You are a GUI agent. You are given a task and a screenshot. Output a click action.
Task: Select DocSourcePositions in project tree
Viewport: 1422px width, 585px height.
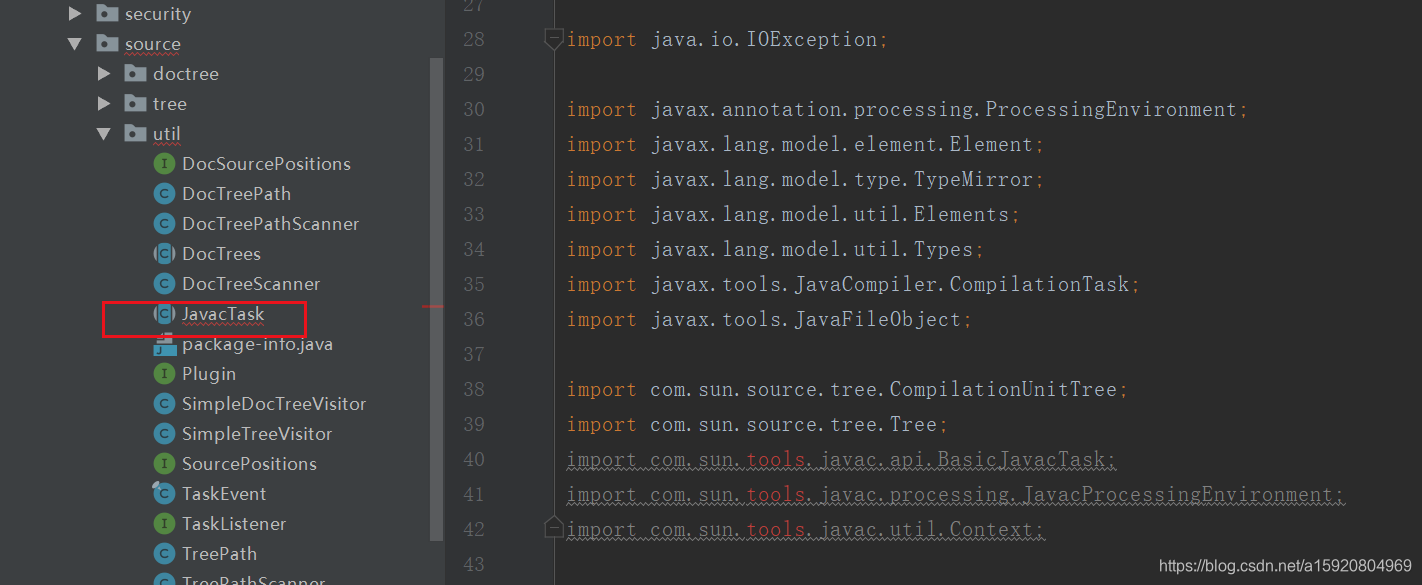[266, 164]
